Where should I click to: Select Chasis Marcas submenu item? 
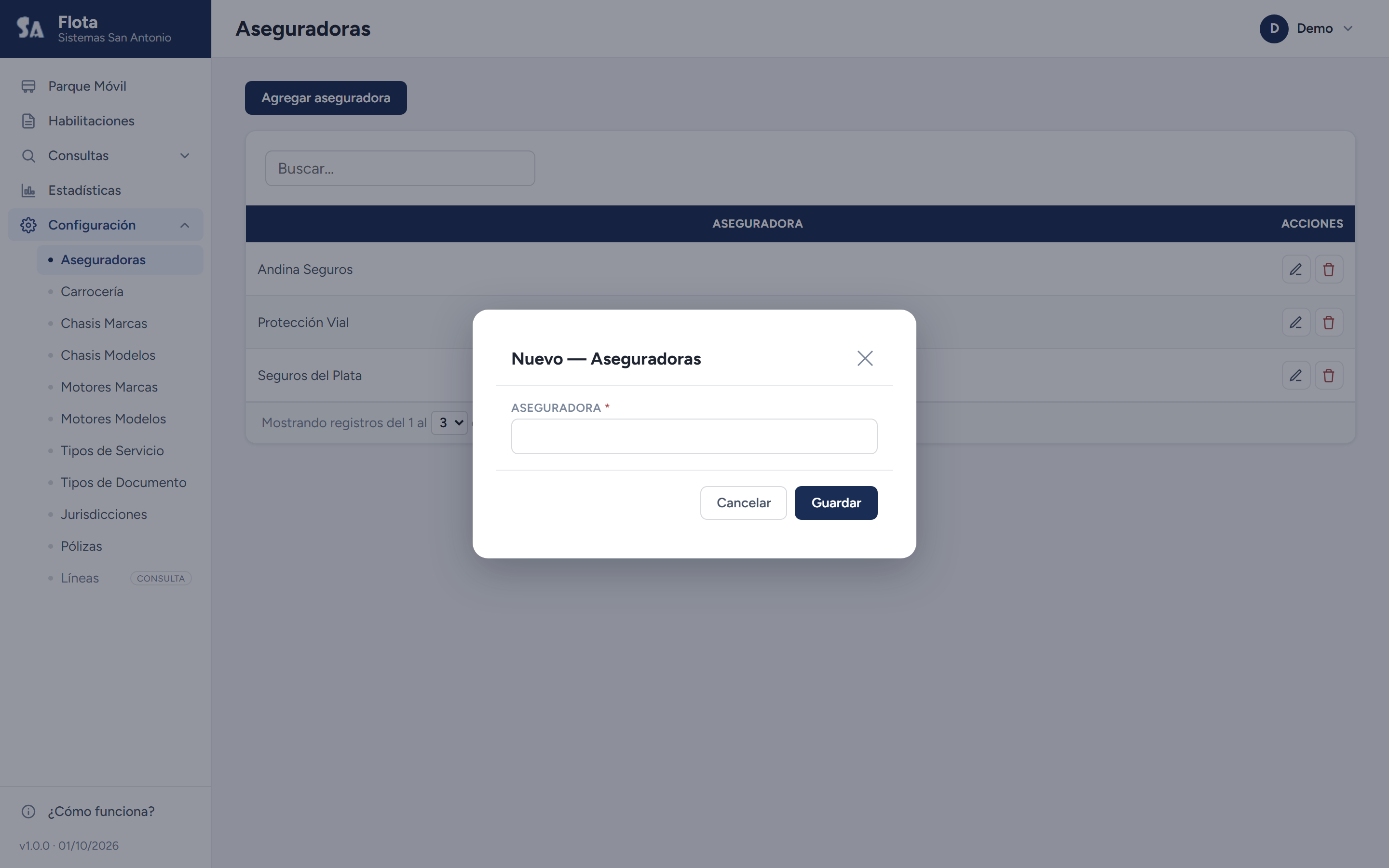point(120,324)
